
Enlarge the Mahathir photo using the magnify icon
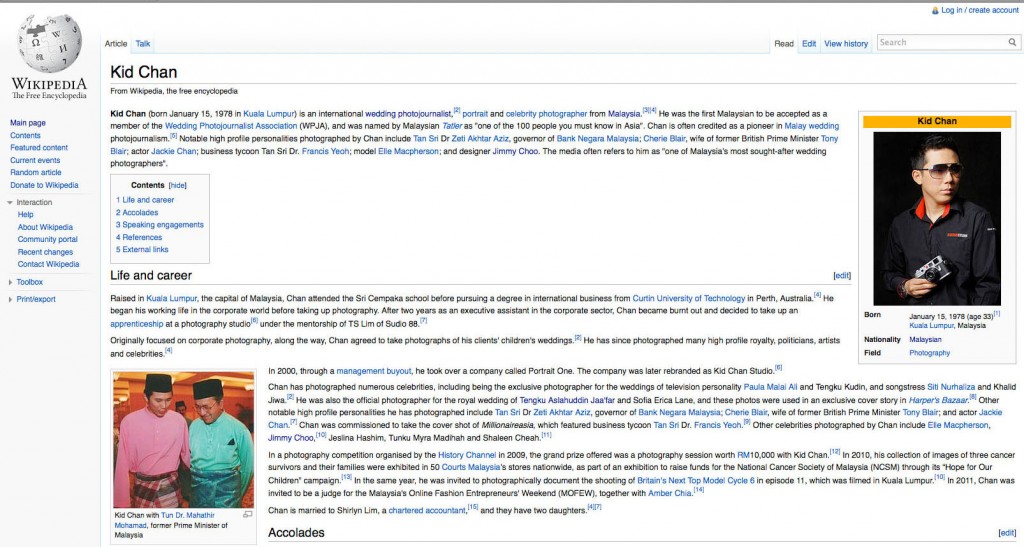[248, 514]
